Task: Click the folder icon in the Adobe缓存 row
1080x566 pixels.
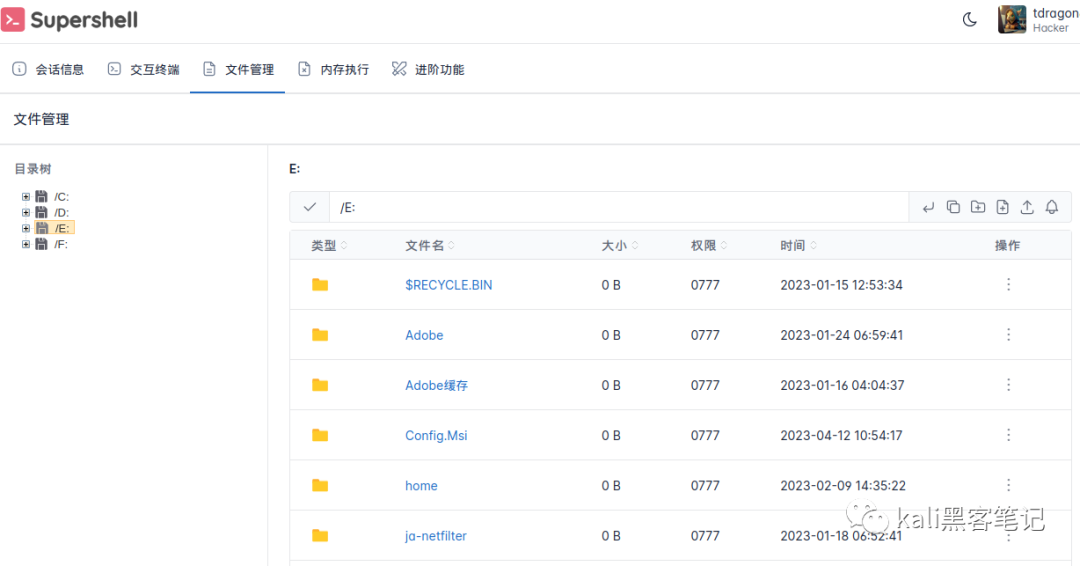Action: [320, 385]
